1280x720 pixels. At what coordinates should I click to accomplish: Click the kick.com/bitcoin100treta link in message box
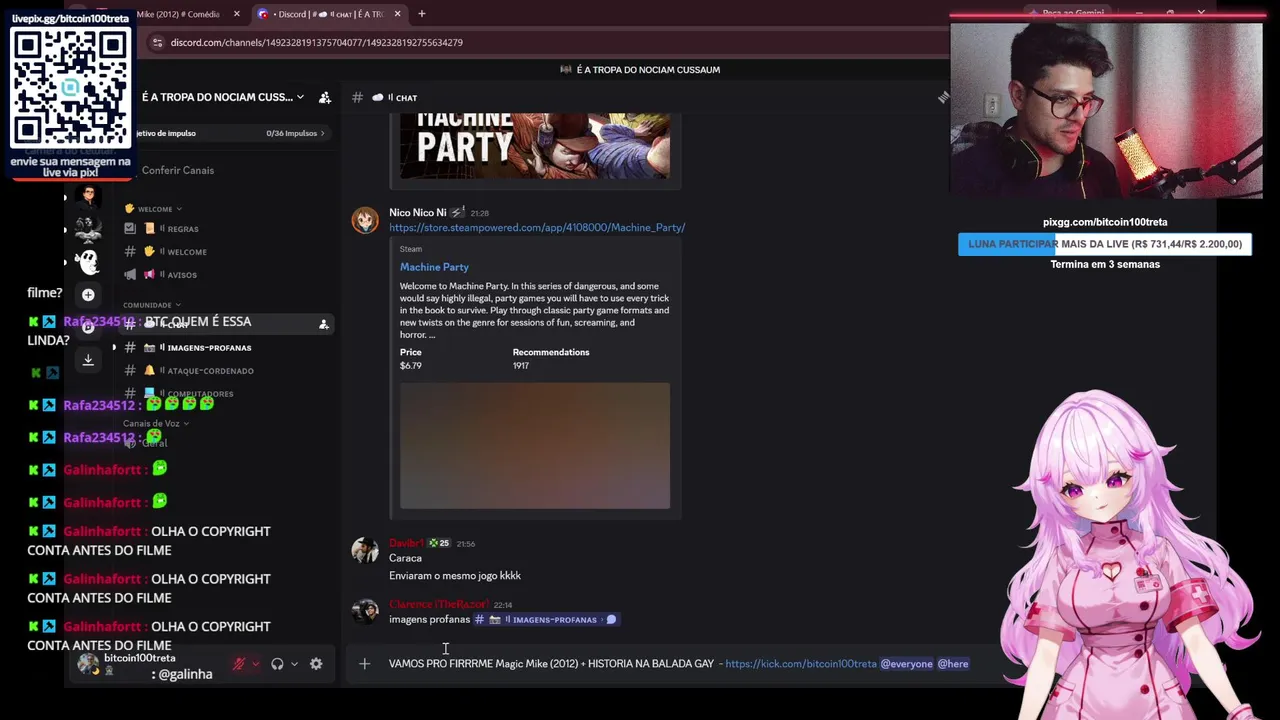tap(800, 664)
